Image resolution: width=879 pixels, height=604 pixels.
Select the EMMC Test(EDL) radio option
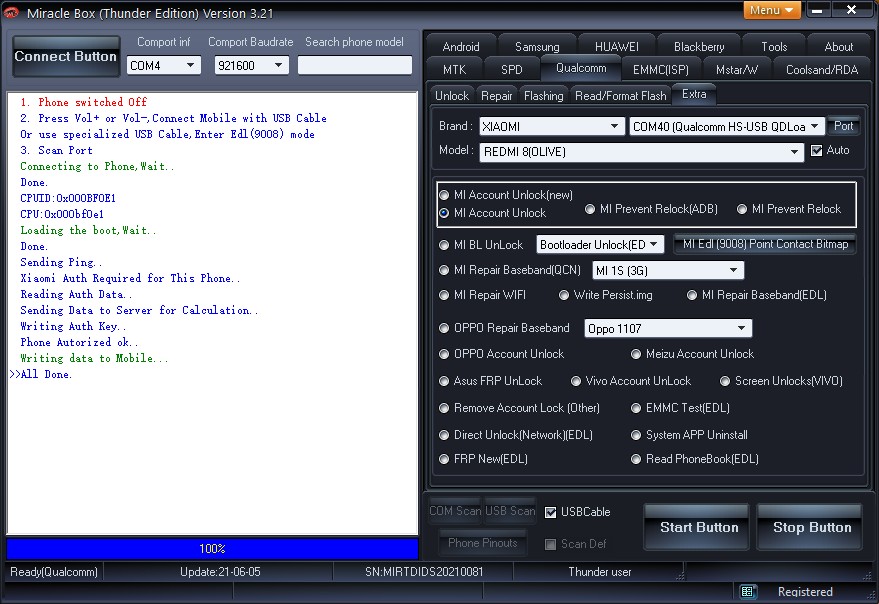(636, 408)
